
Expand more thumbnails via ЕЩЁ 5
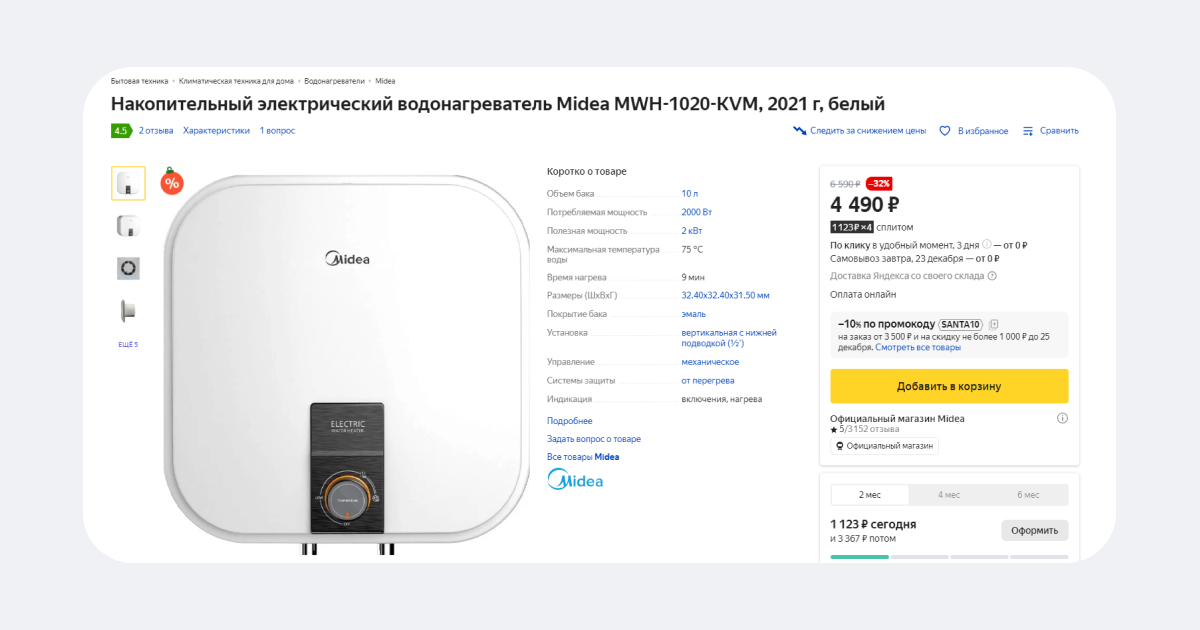click(x=128, y=345)
